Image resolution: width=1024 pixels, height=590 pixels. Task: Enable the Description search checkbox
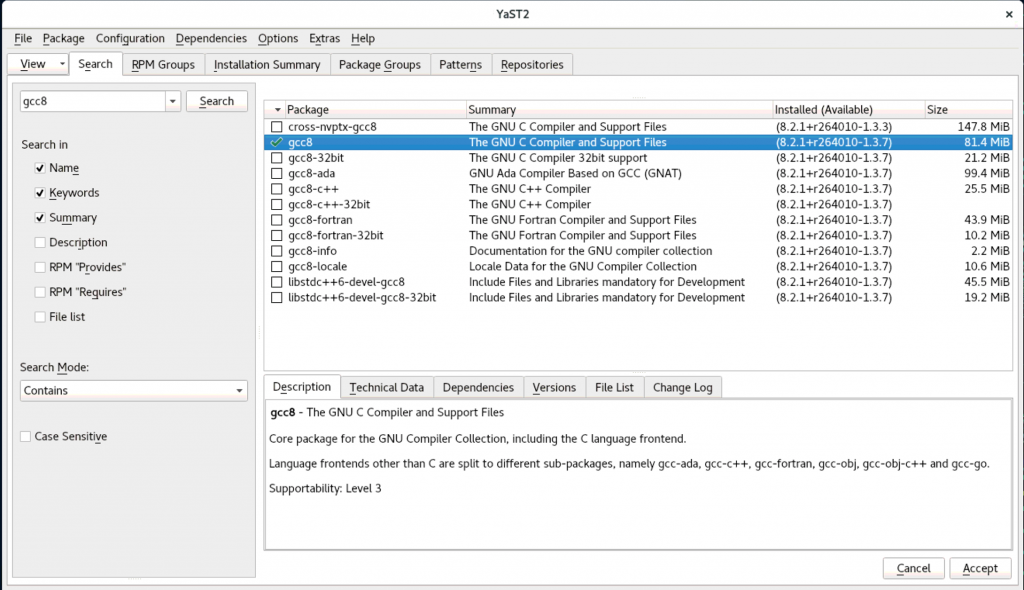tap(40, 242)
